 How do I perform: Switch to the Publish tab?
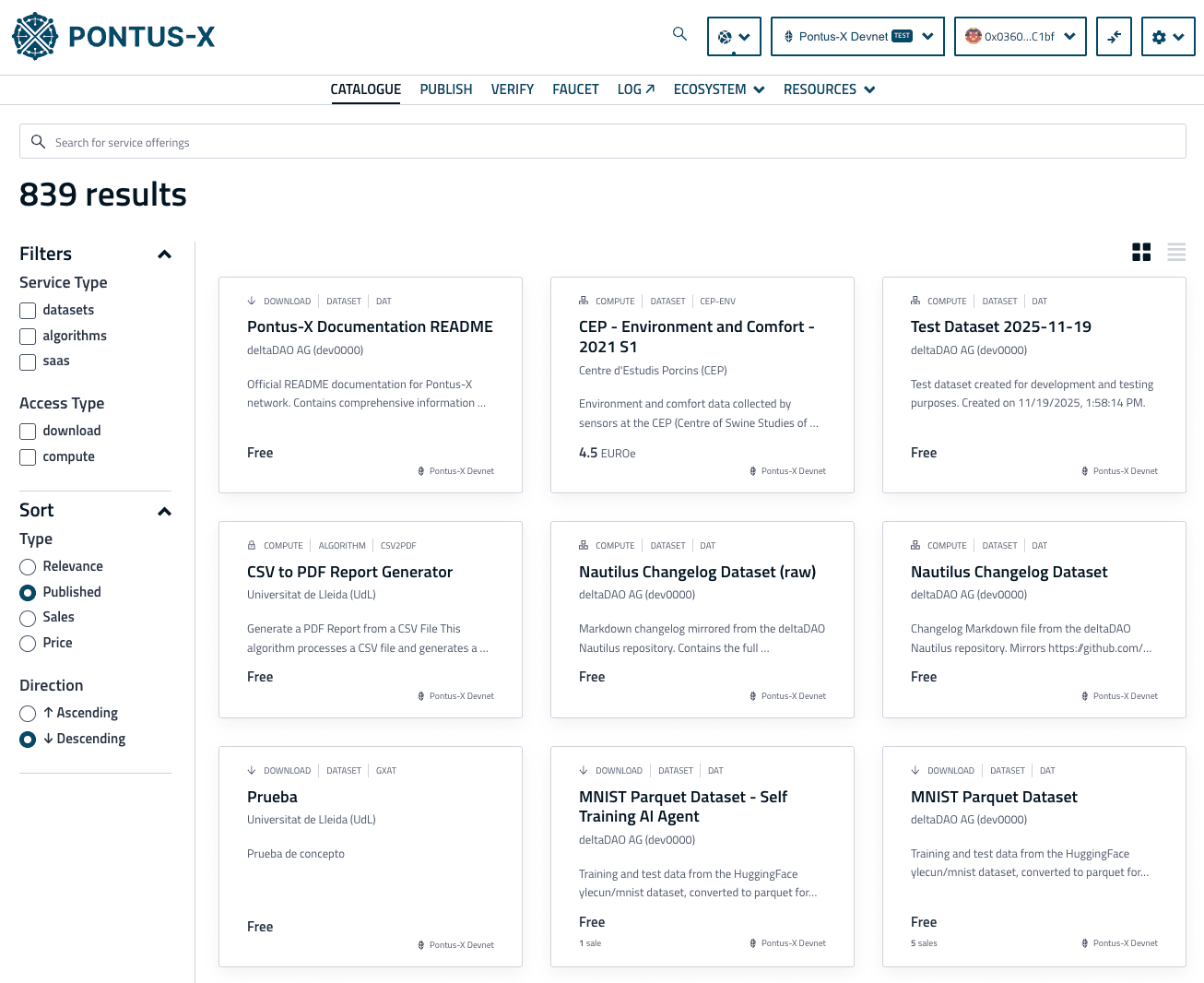pos(445,89)
